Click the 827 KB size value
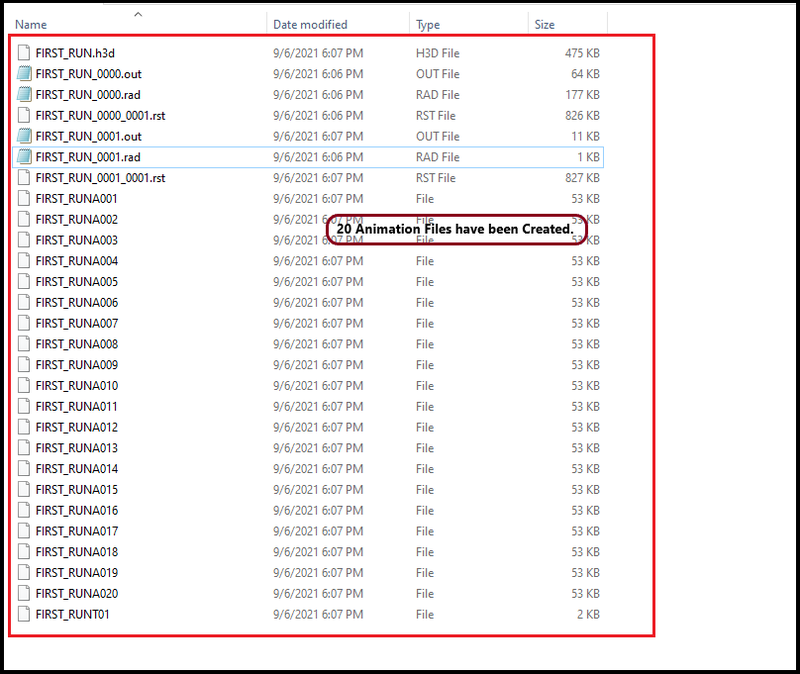The image size is (800, 674). [582, 178]
